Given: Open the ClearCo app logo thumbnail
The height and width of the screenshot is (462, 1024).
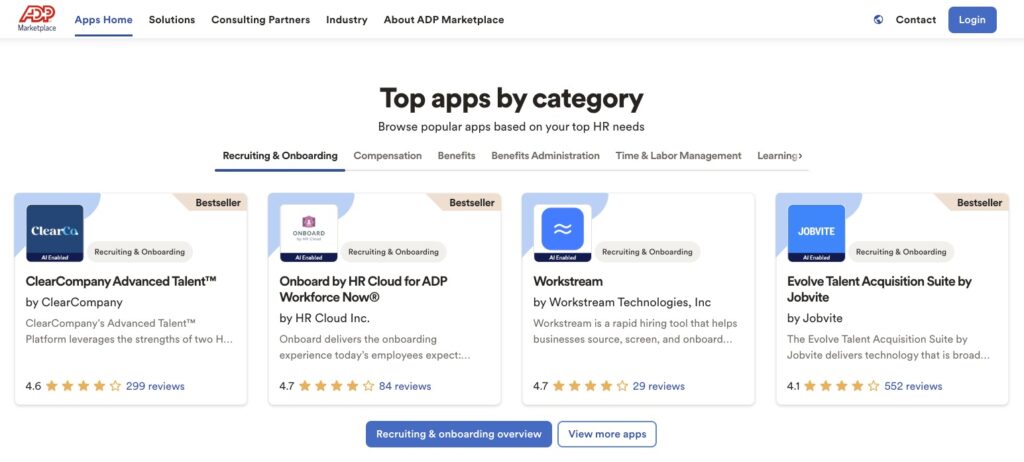Looking at the screenshot, I should click(x=55, y=233).
